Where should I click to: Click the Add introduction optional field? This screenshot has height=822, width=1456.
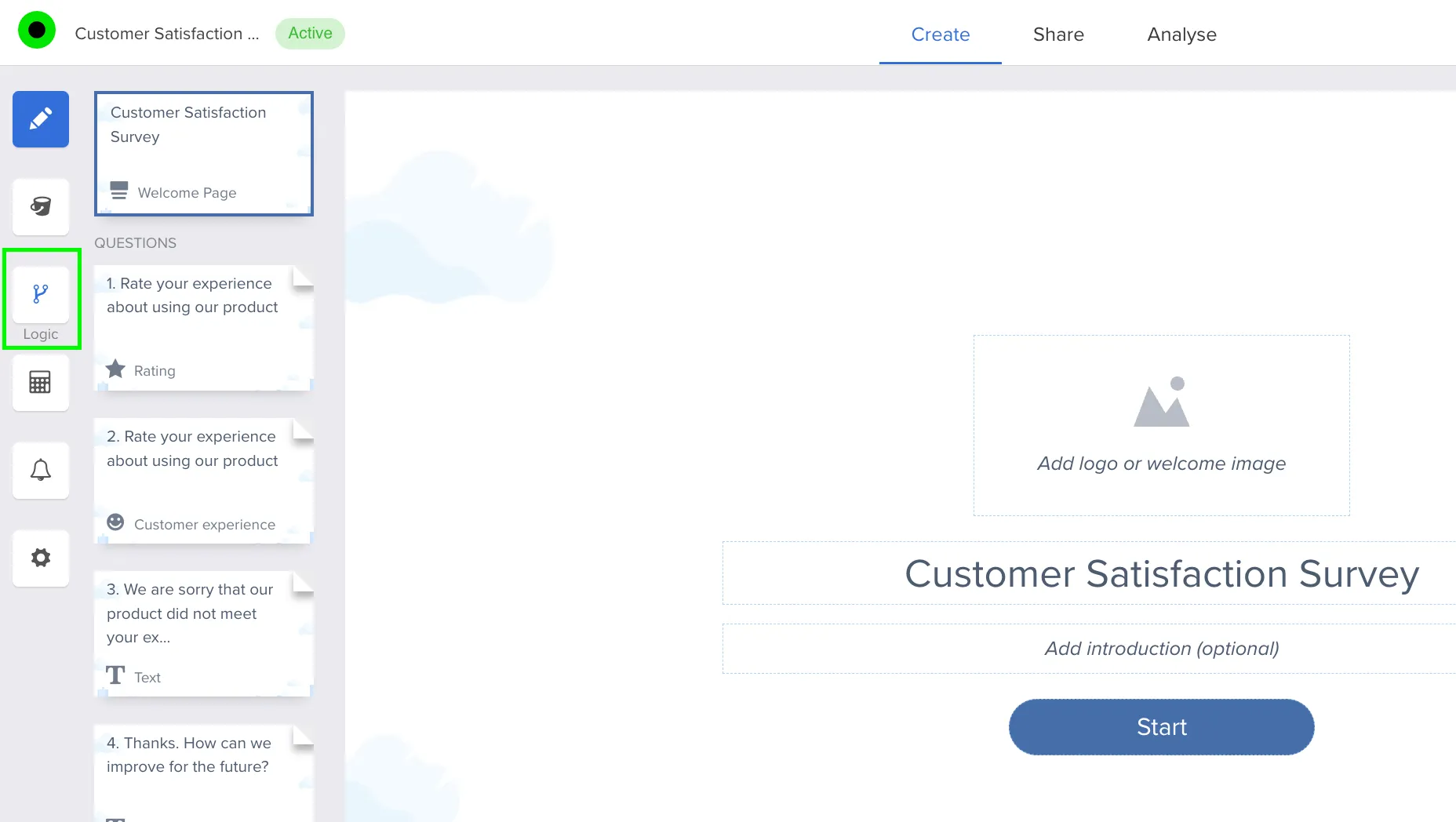[1161, 649]
